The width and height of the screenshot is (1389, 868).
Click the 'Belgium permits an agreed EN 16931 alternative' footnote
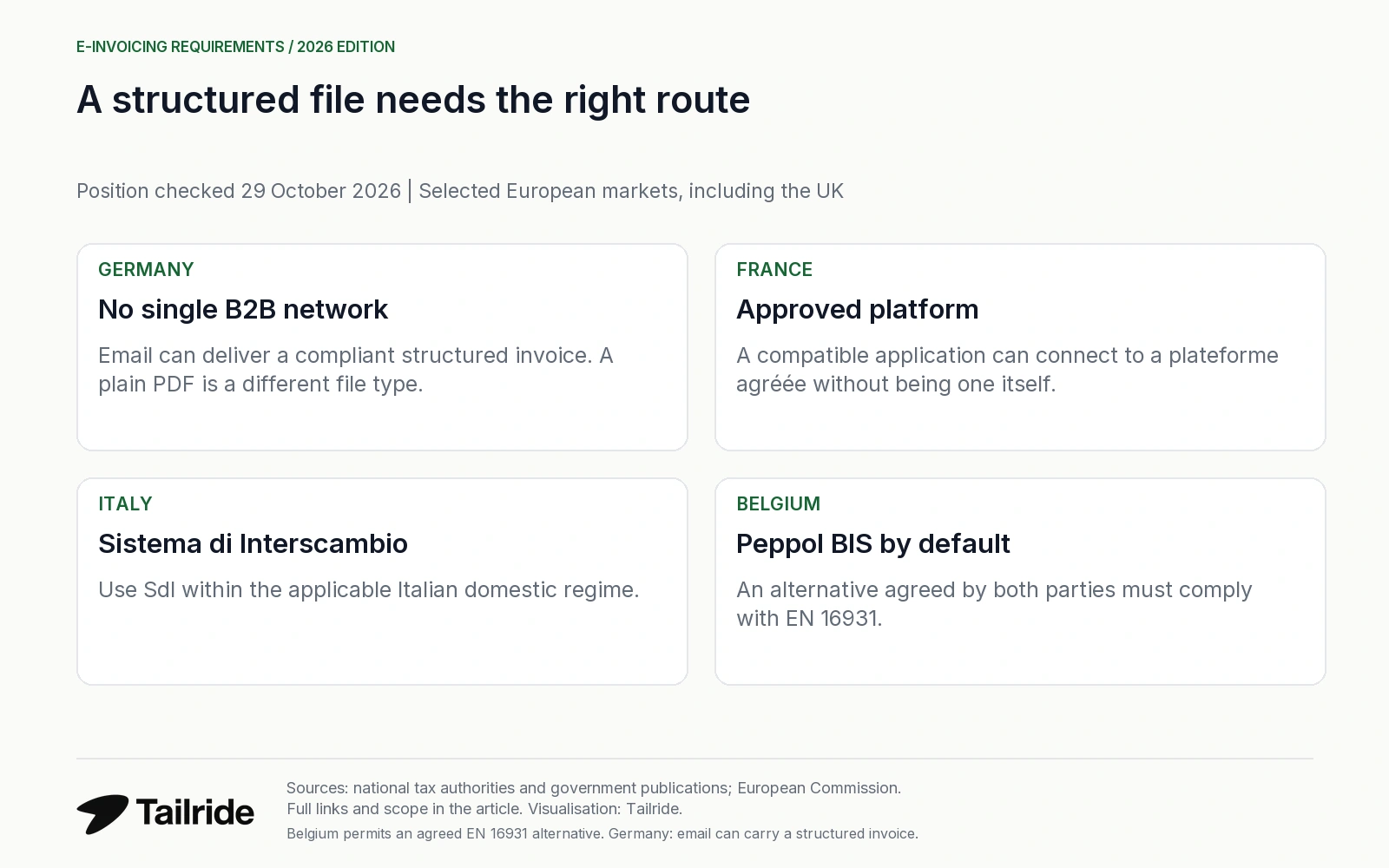click(x=602, y=833)
